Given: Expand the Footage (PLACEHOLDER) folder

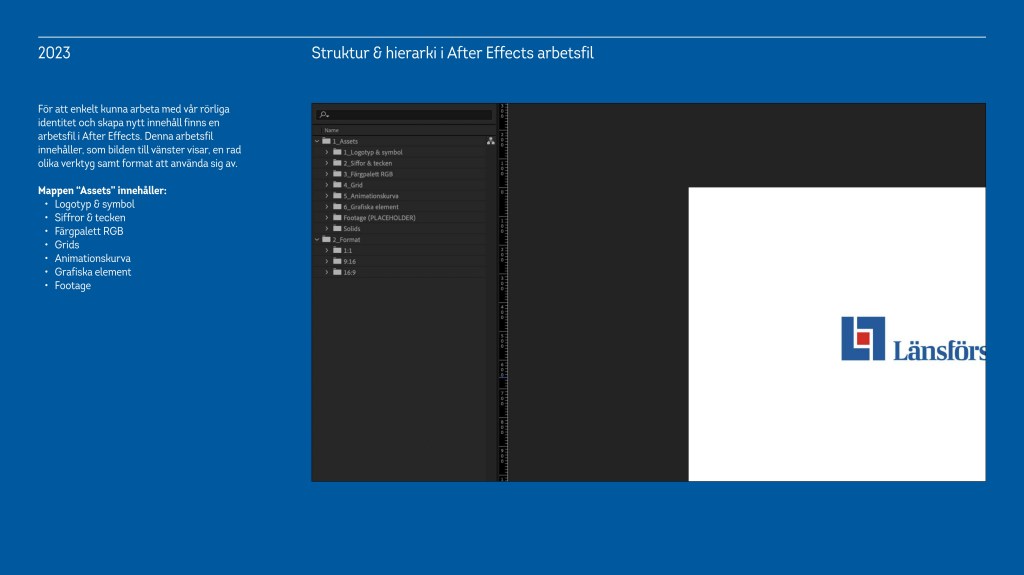Looking at the screenshot, I should point(327,218).
